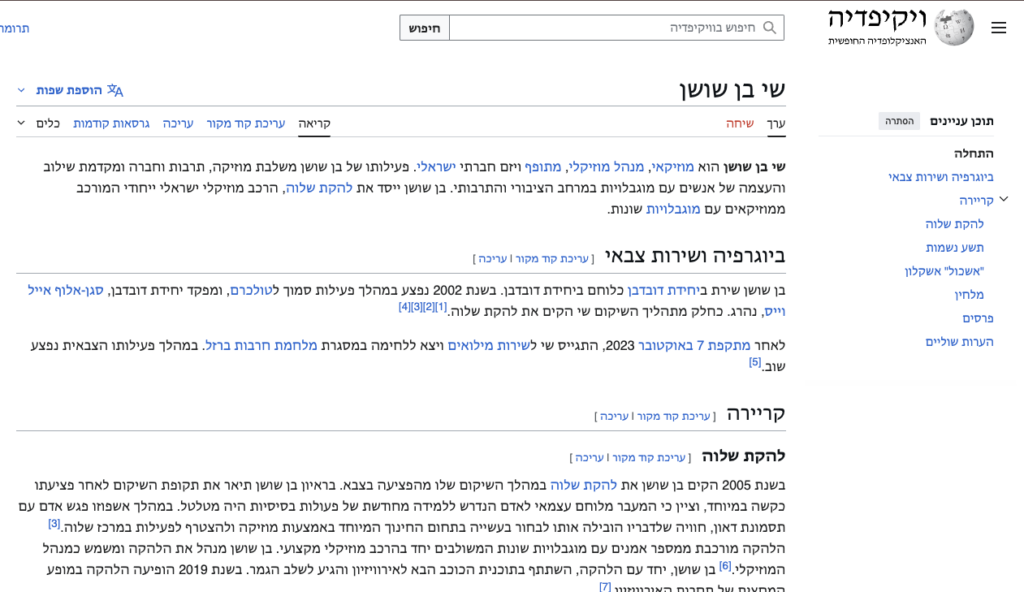The image size is (1024, 592).
Task: Click the language translation icon
Action: pyautogui.click(x=115, y=90)
